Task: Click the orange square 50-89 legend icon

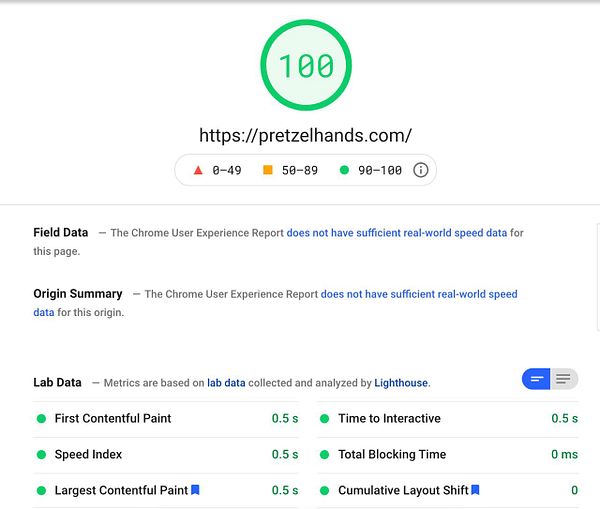Action: tap(268, 170)
